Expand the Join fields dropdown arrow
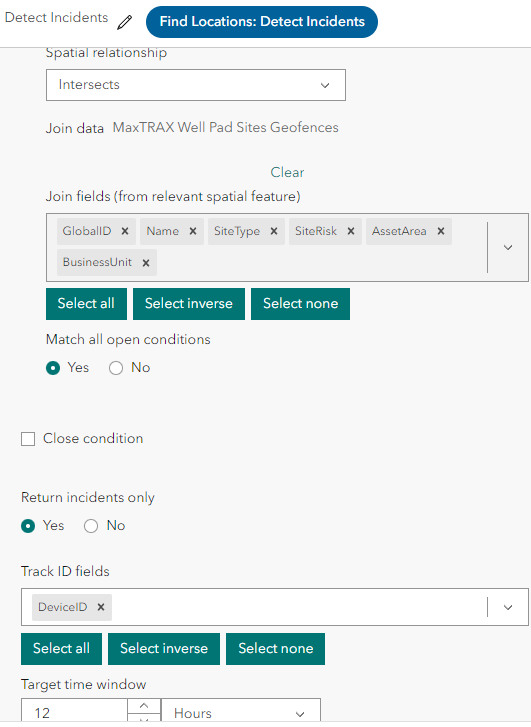 click(x=508, y=248)
